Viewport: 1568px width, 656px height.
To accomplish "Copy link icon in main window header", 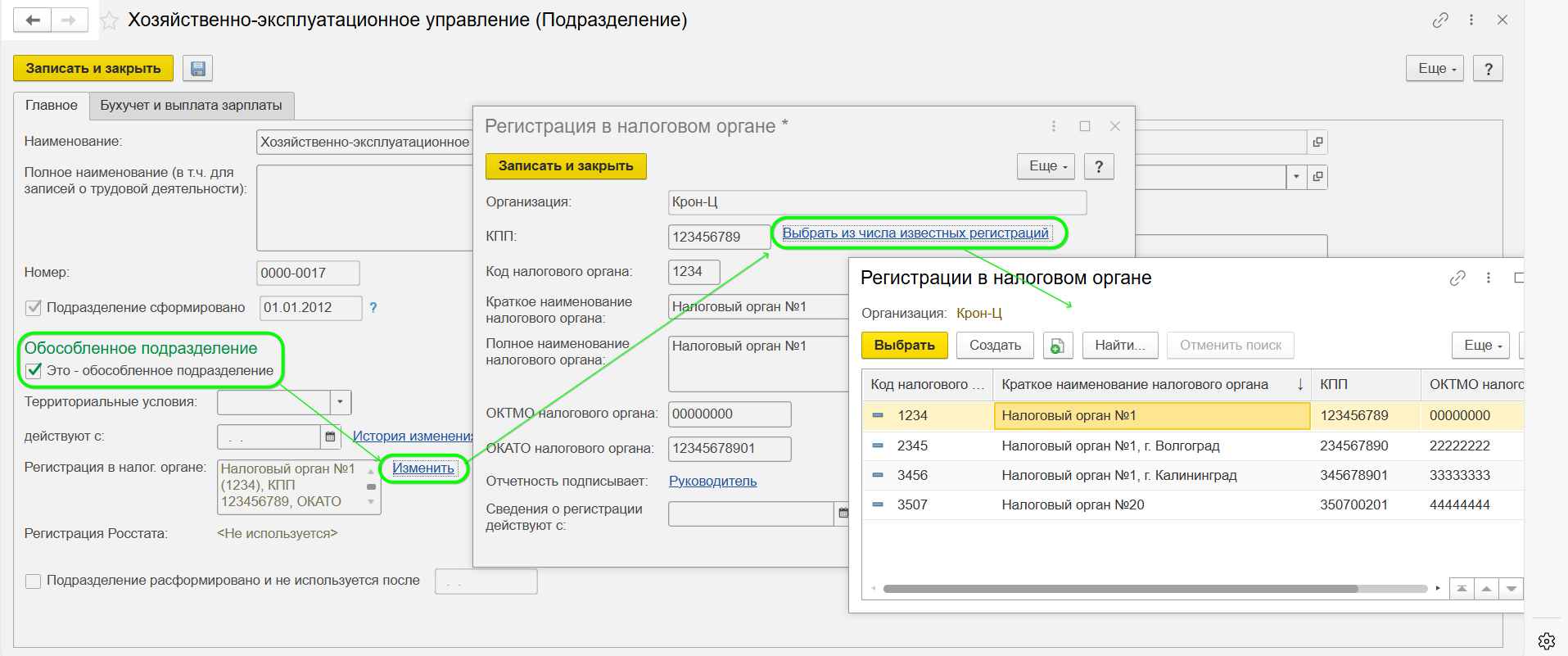I will pyautogui.click(x=1440, y=20).
